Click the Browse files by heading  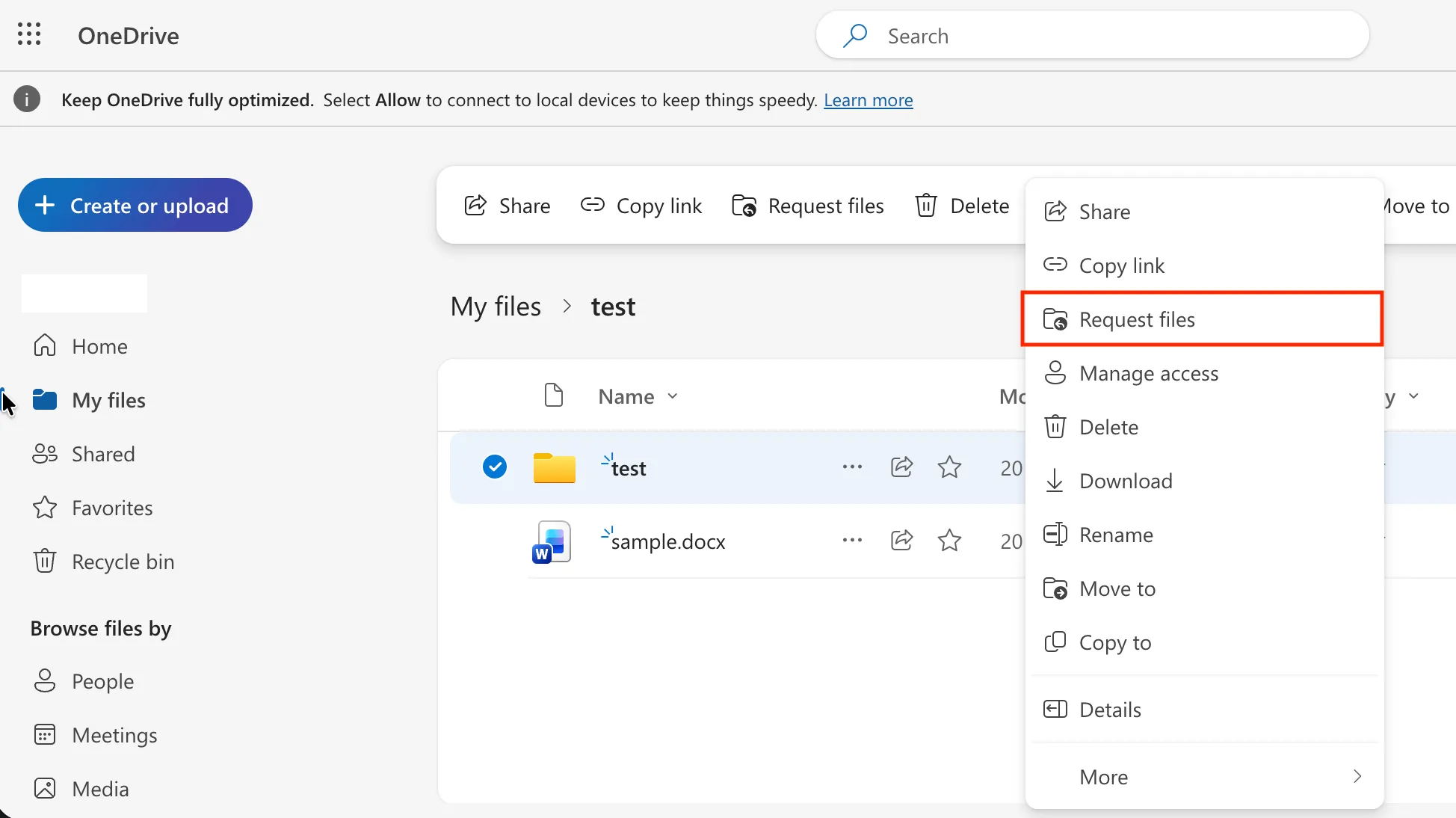(101, 628)
